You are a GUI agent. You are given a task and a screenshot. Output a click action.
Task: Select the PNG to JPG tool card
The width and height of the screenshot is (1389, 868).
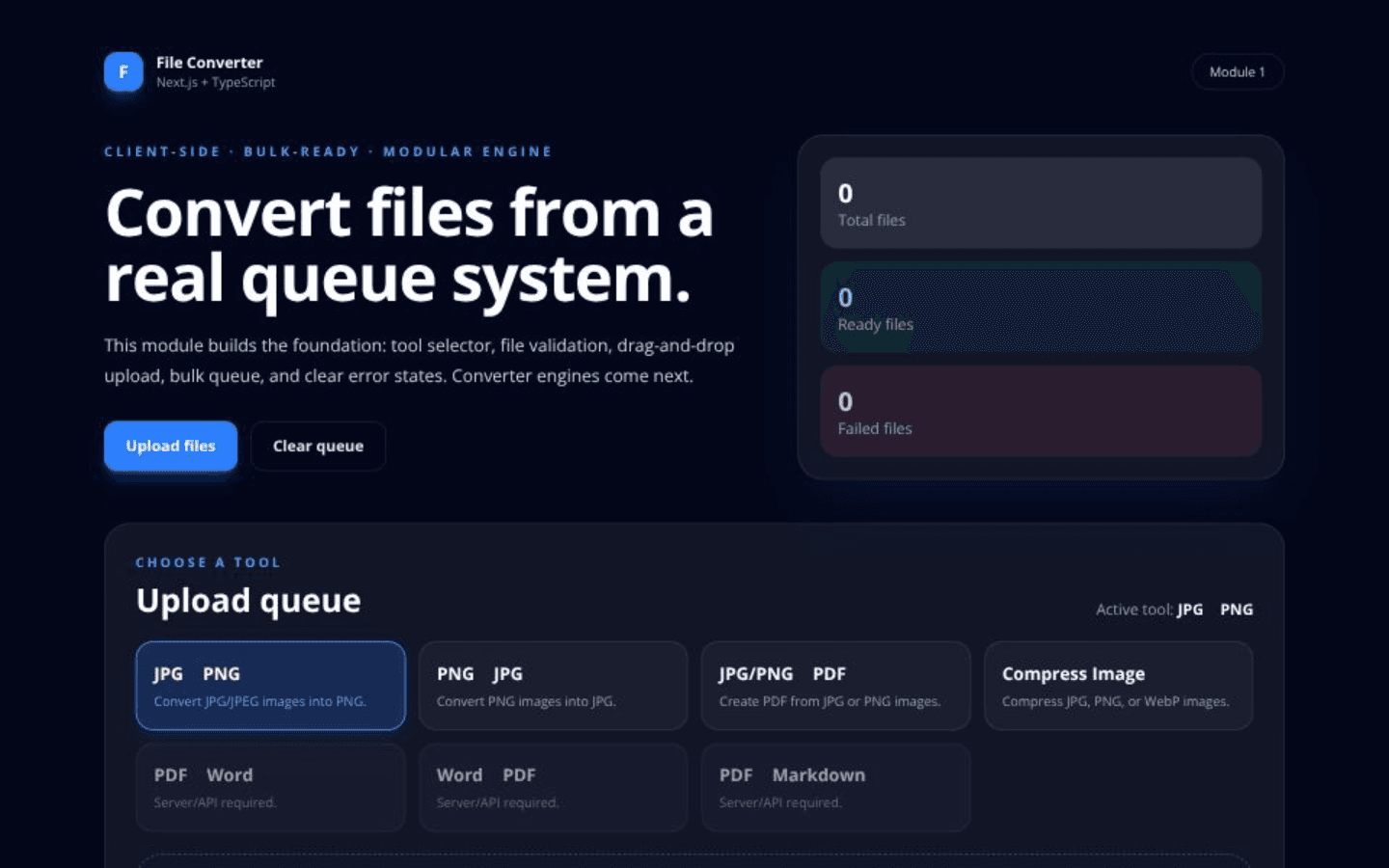point(554,686)
